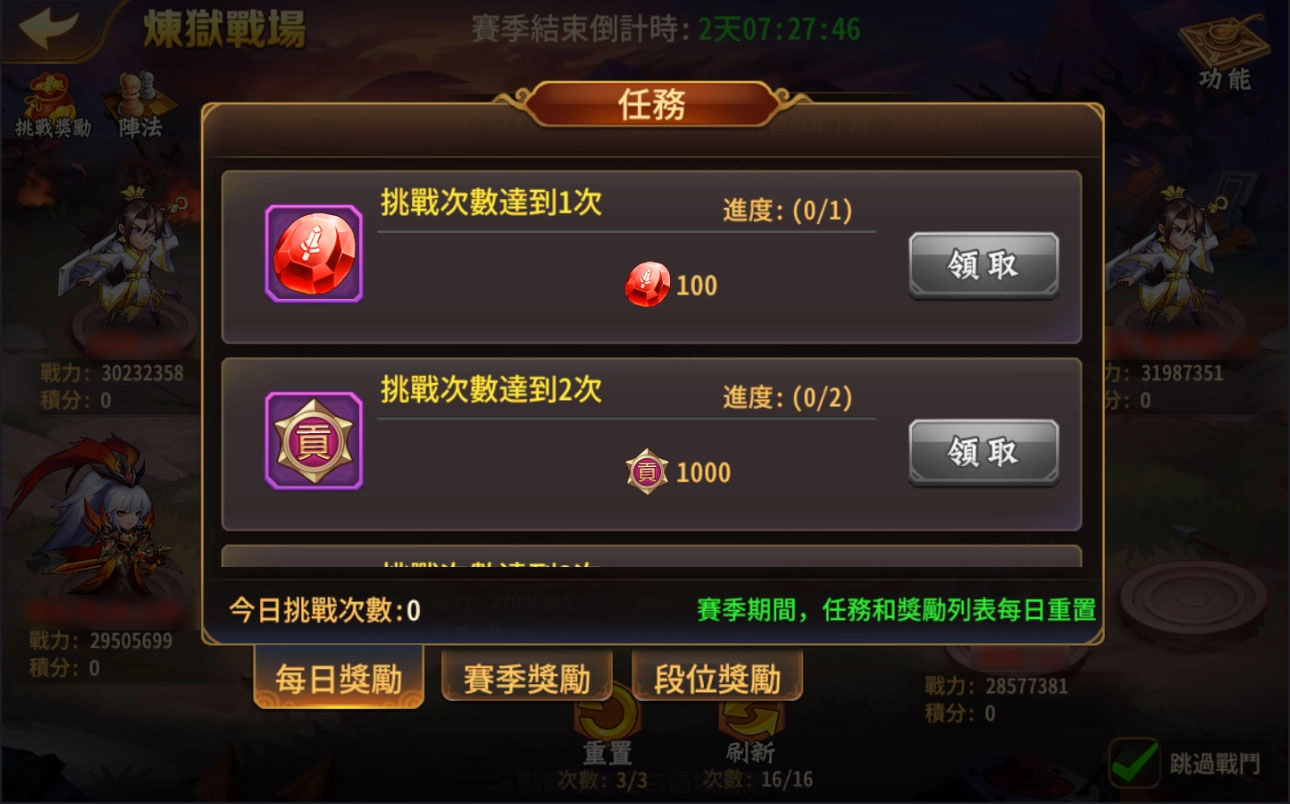
Task: Tap the small medal beside 1000
Action: 647,472
